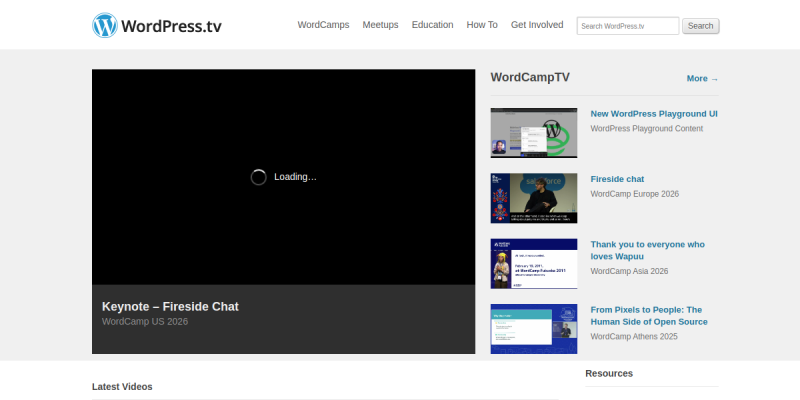The width and height of the screenshot is (800, 400).
Task: Open WordCamp Athens 2025 link
Action: tap(634, 337)
